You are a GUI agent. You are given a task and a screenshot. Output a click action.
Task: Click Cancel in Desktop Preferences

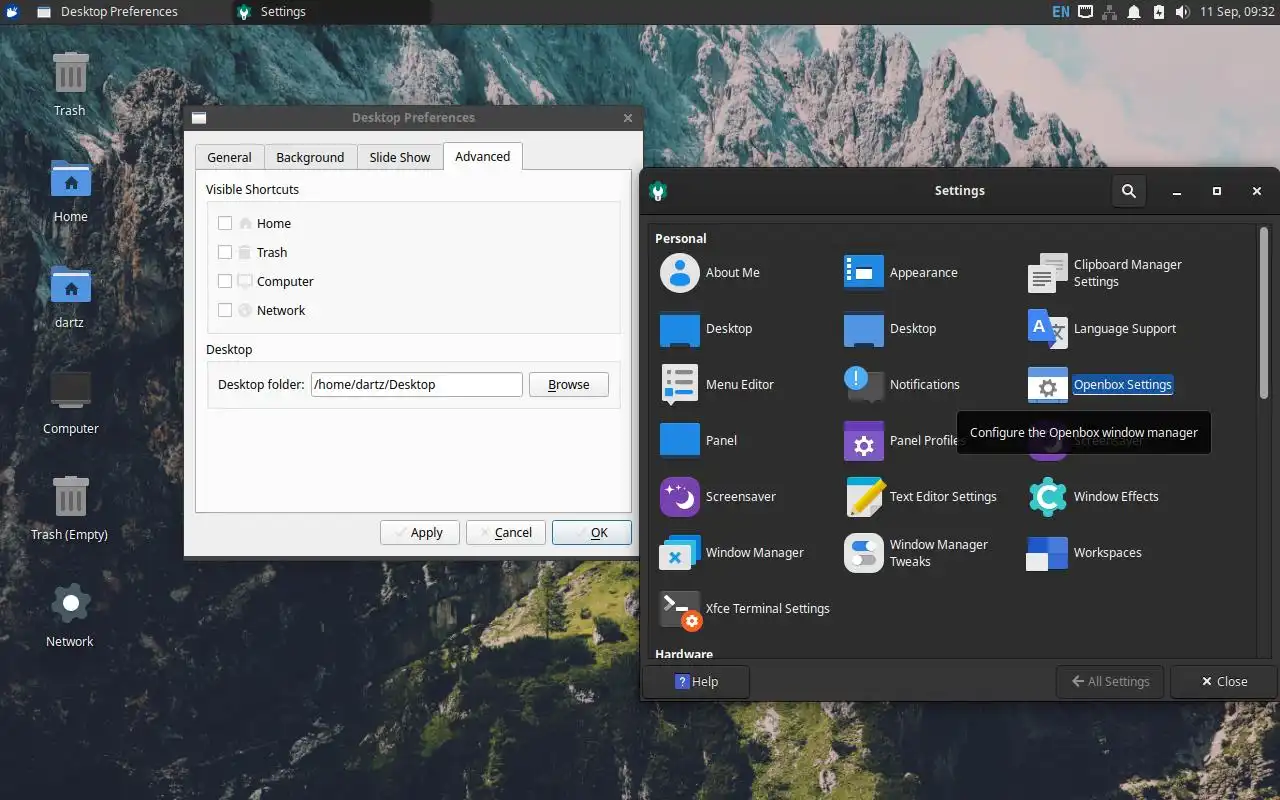click(x=506, y=532)
